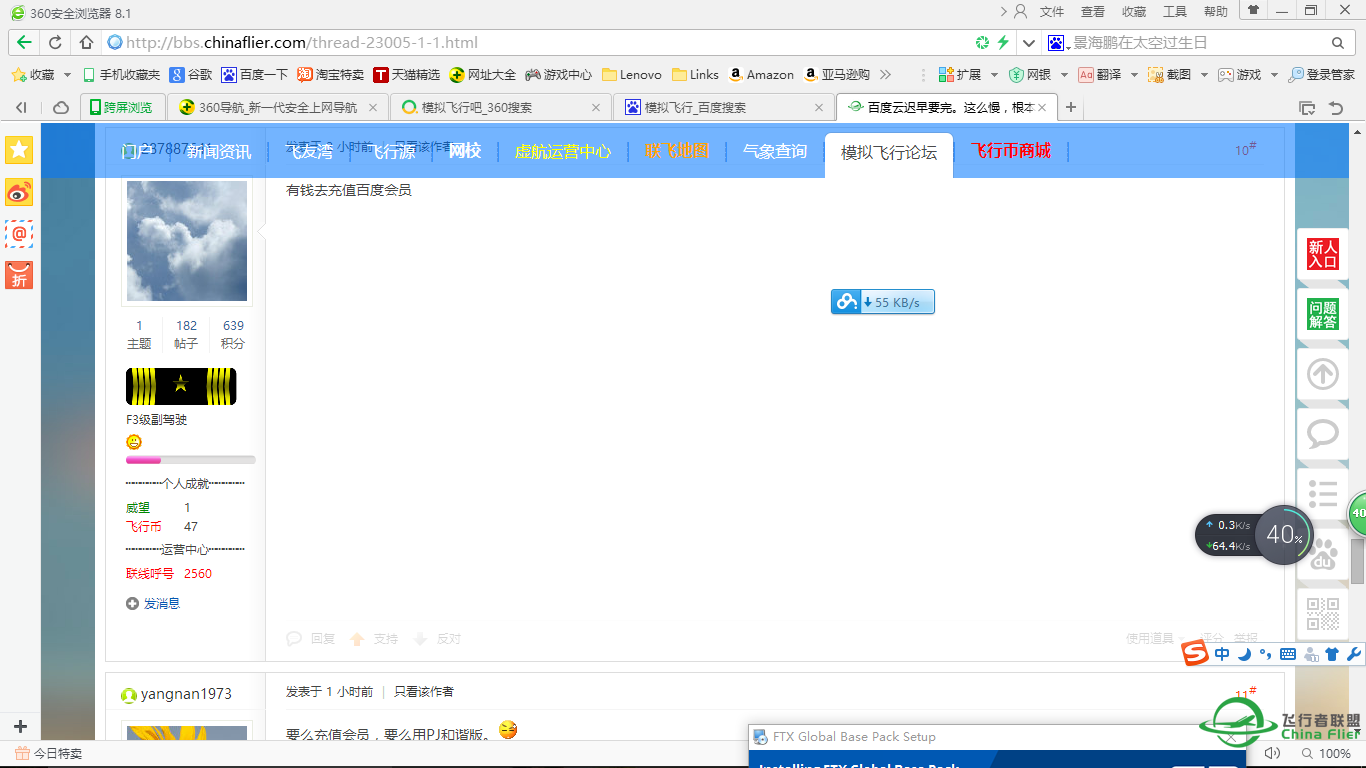
Task: Click the back-to-top arrow icon
Action: (1322, 374)
